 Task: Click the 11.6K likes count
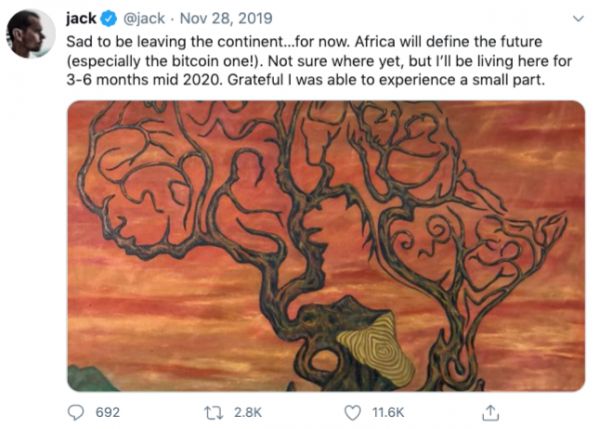pos(387,411)
